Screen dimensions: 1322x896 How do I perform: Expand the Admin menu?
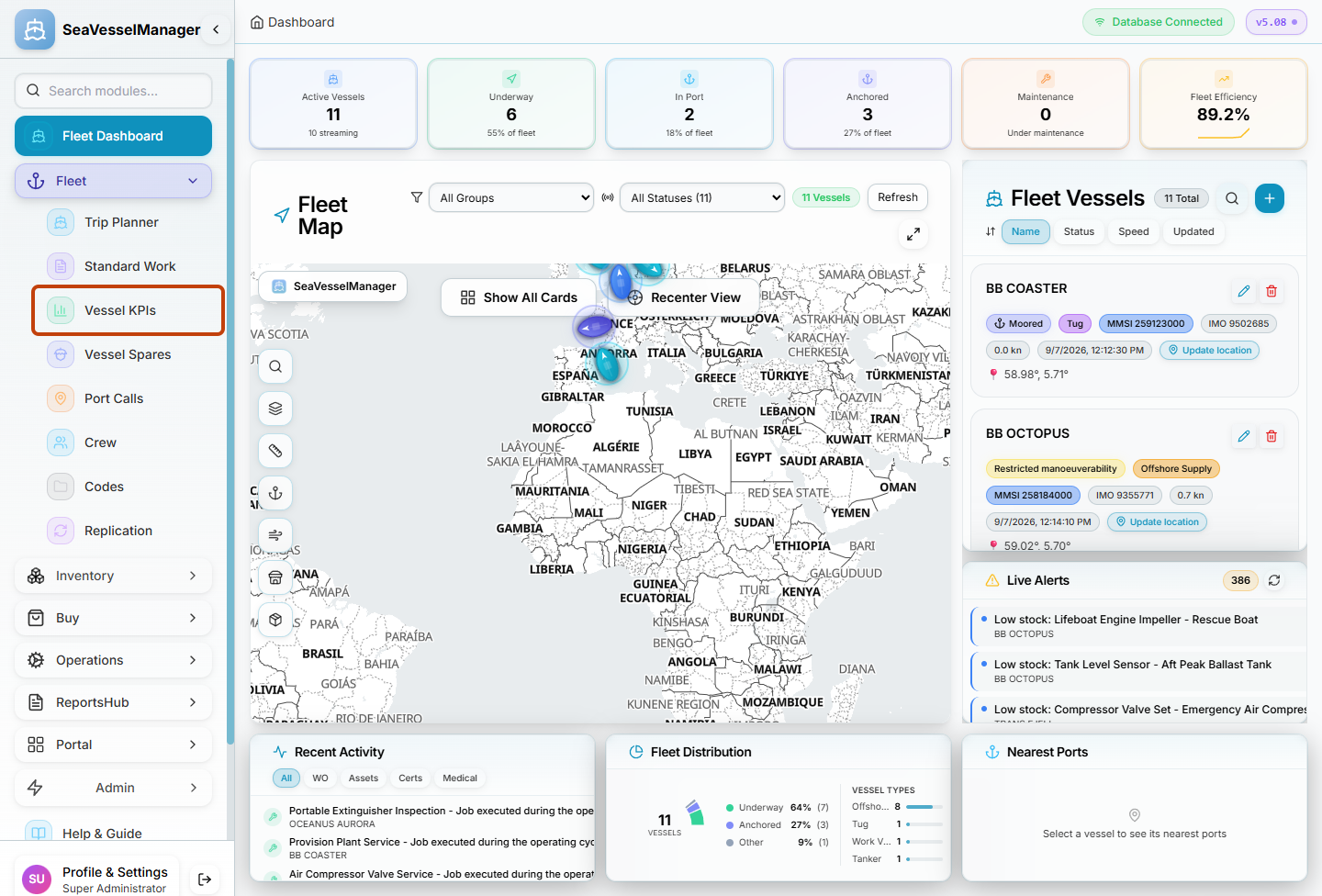[113, 788]
